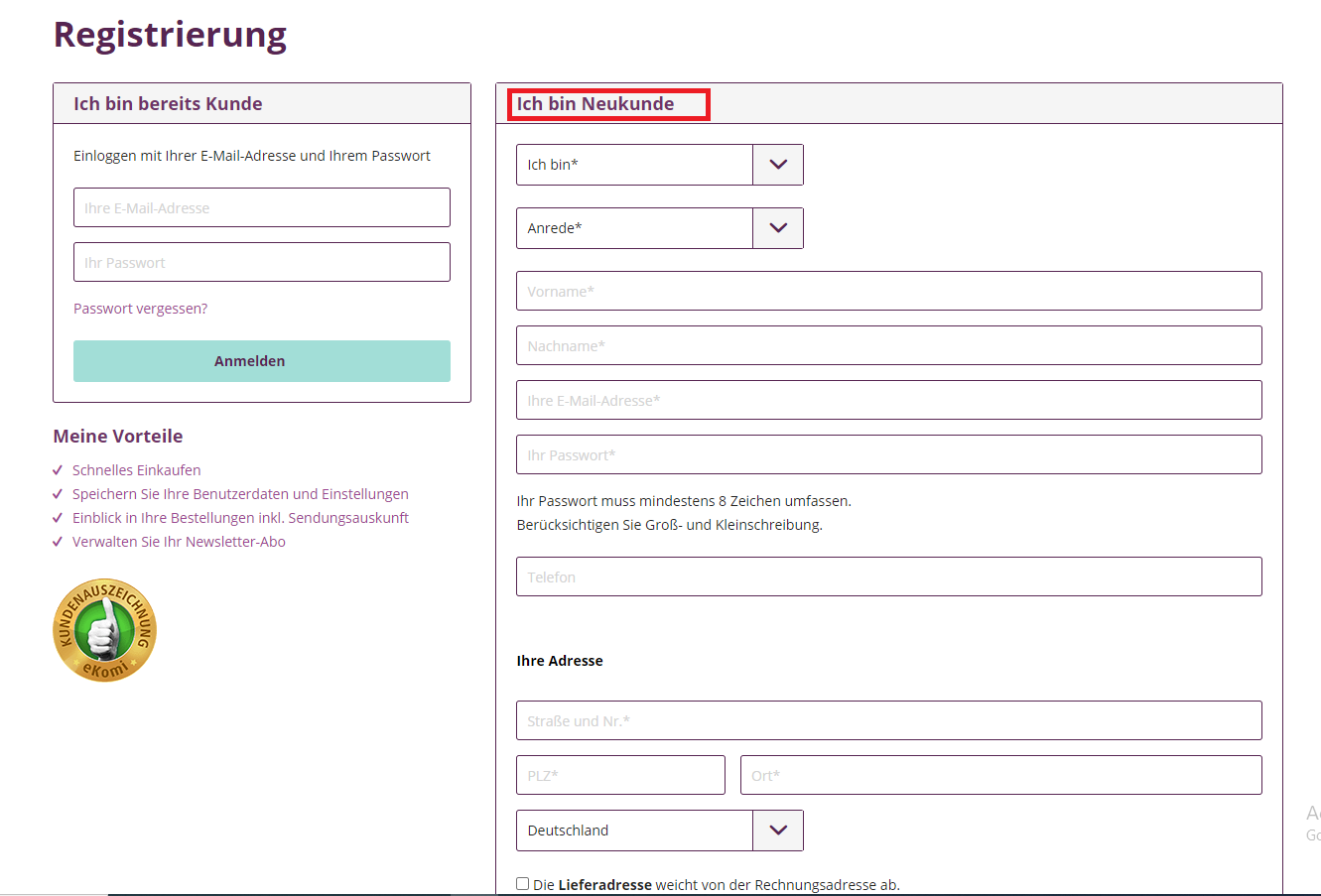Click 'Ich bin bereits Kunde' heading
The height and width of the screenshot is (896, 1321).
pyautogui.click(x=168, y=104)
